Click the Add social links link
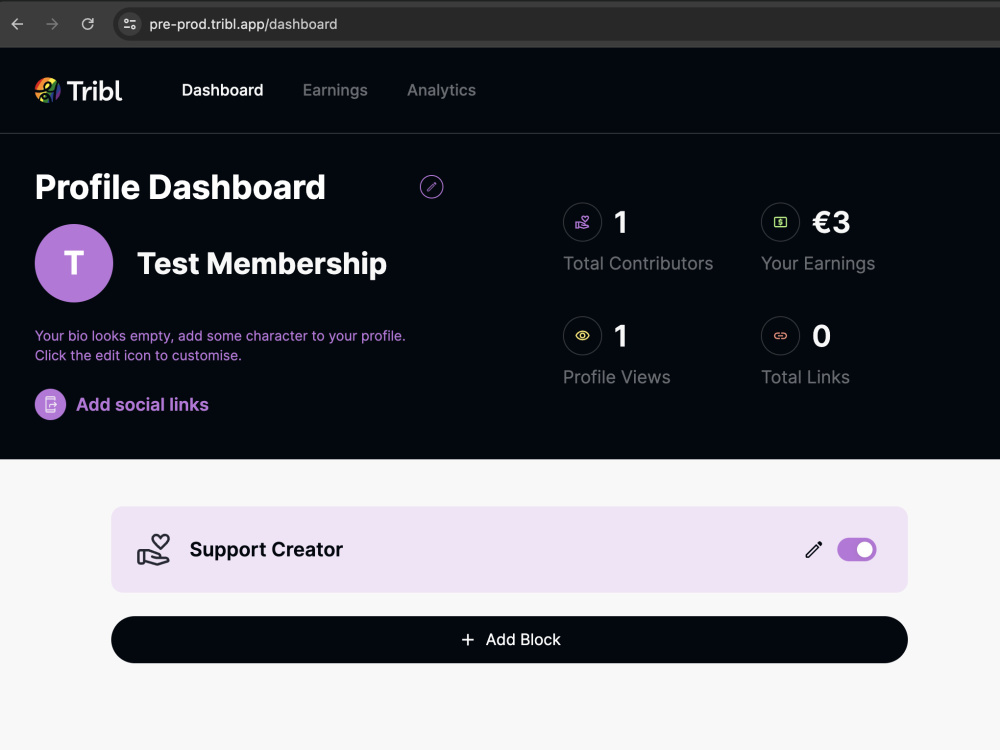The image size is (1000, 750). 142,404
